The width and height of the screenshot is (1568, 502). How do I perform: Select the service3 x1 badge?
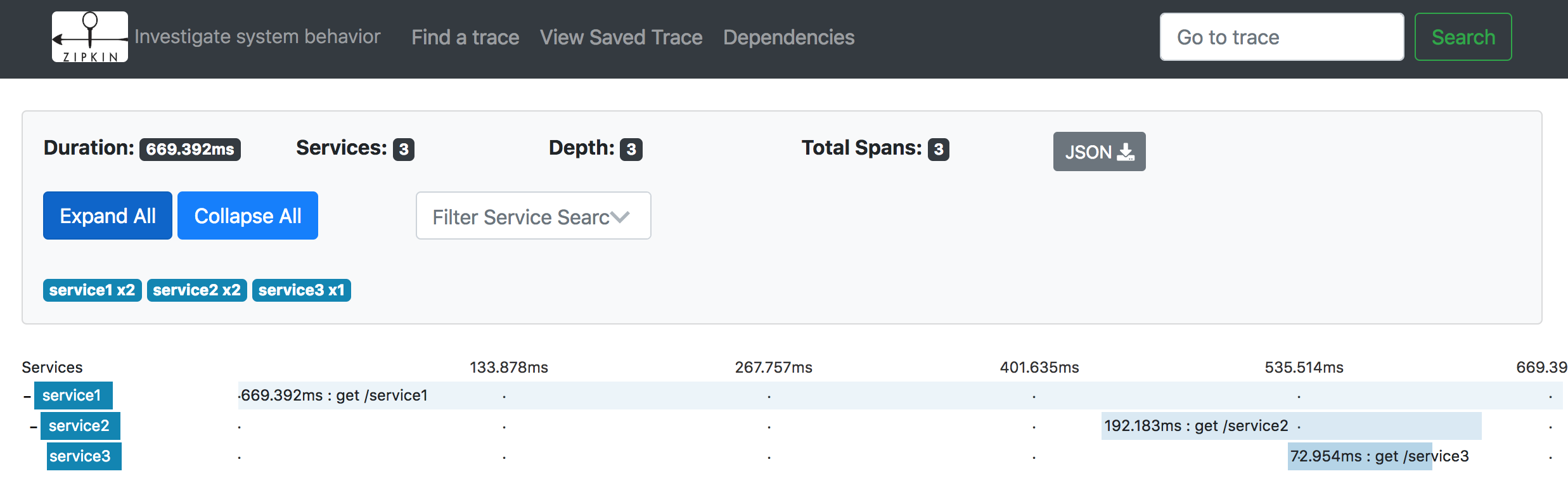point(302,290)
